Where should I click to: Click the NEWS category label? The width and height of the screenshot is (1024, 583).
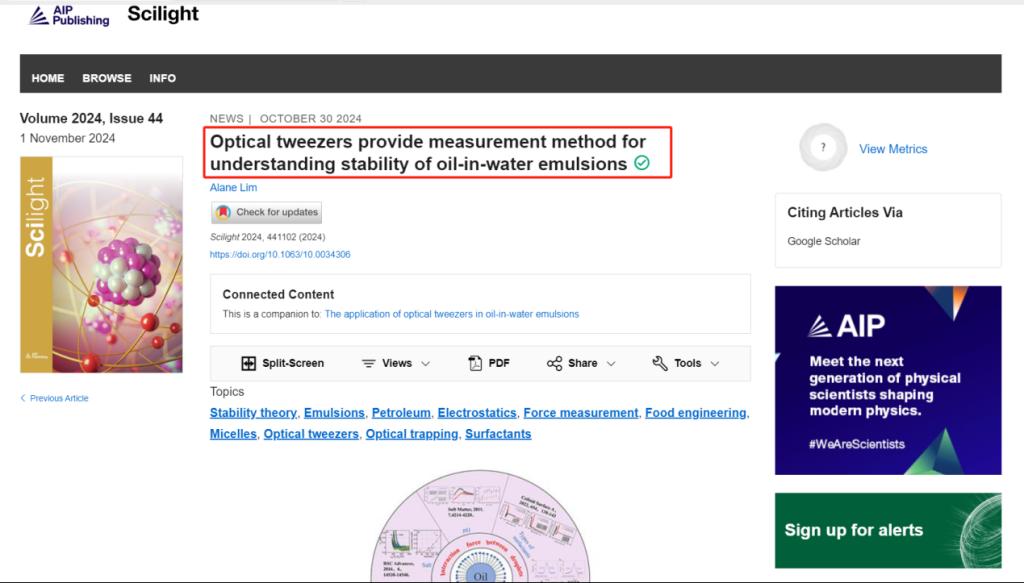tap(226, 119)
